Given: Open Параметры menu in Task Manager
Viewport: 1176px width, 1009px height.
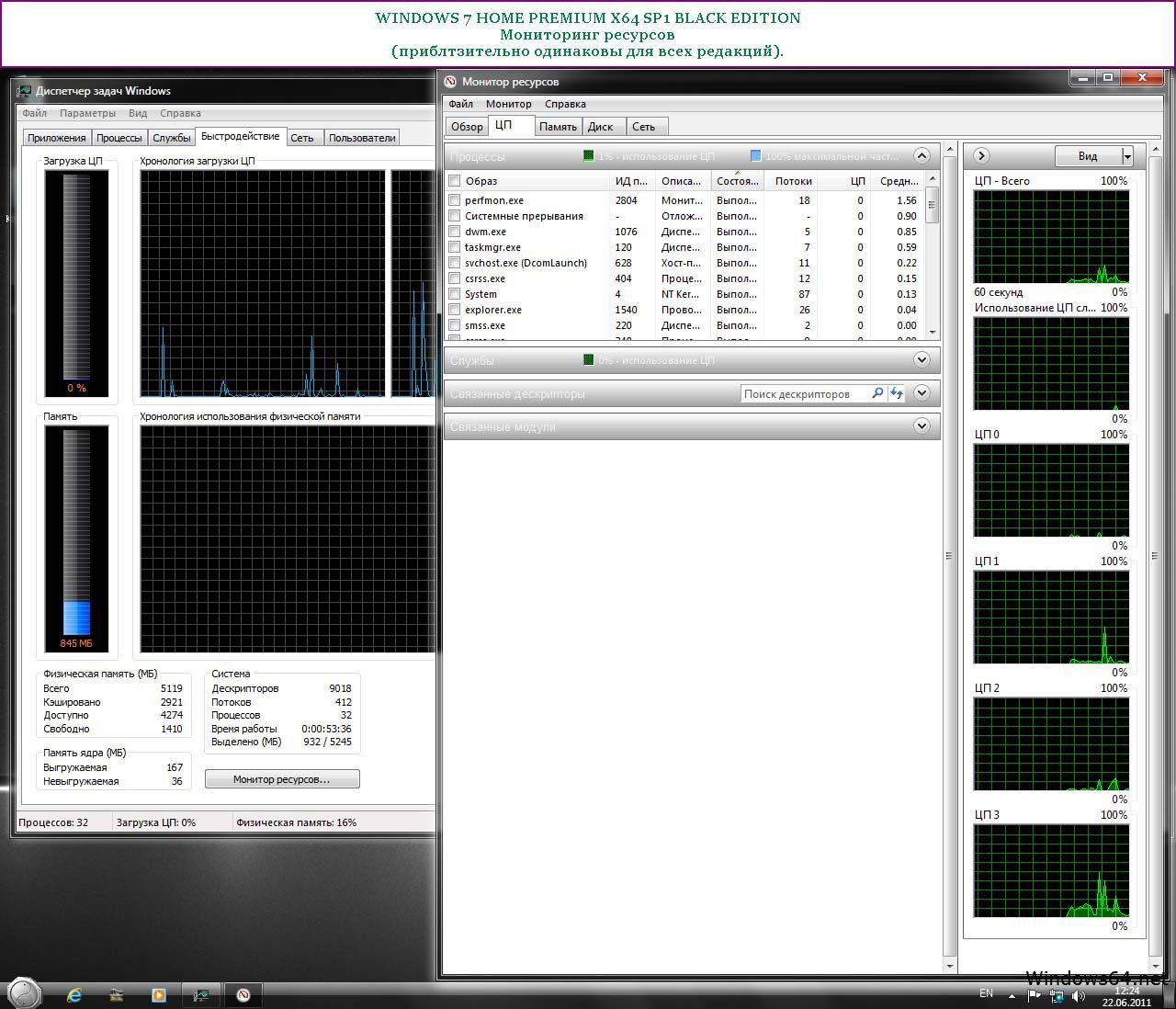Looking at the screenshot, I should [x=88, y=113].
